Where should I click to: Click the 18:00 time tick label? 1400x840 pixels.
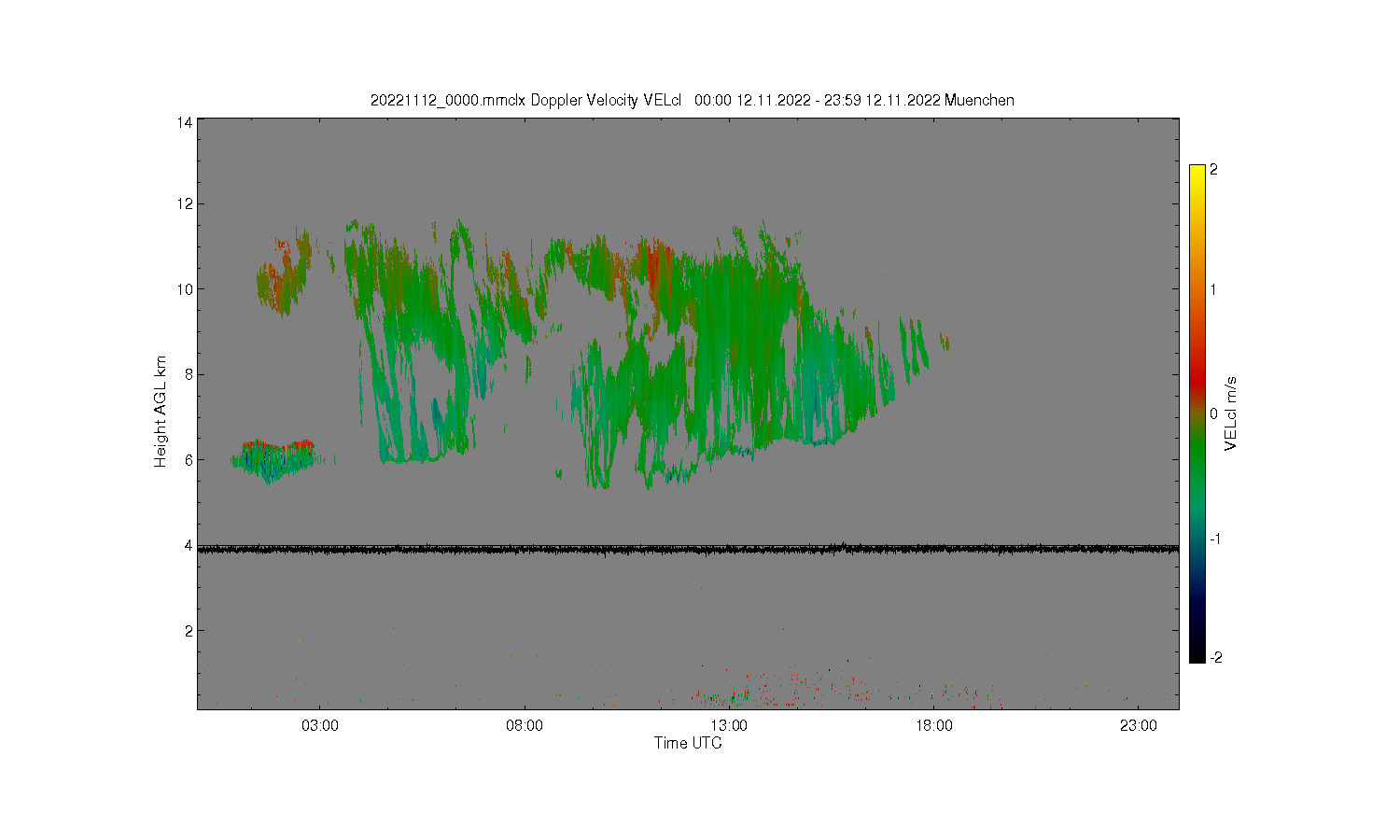pos(933,725)
